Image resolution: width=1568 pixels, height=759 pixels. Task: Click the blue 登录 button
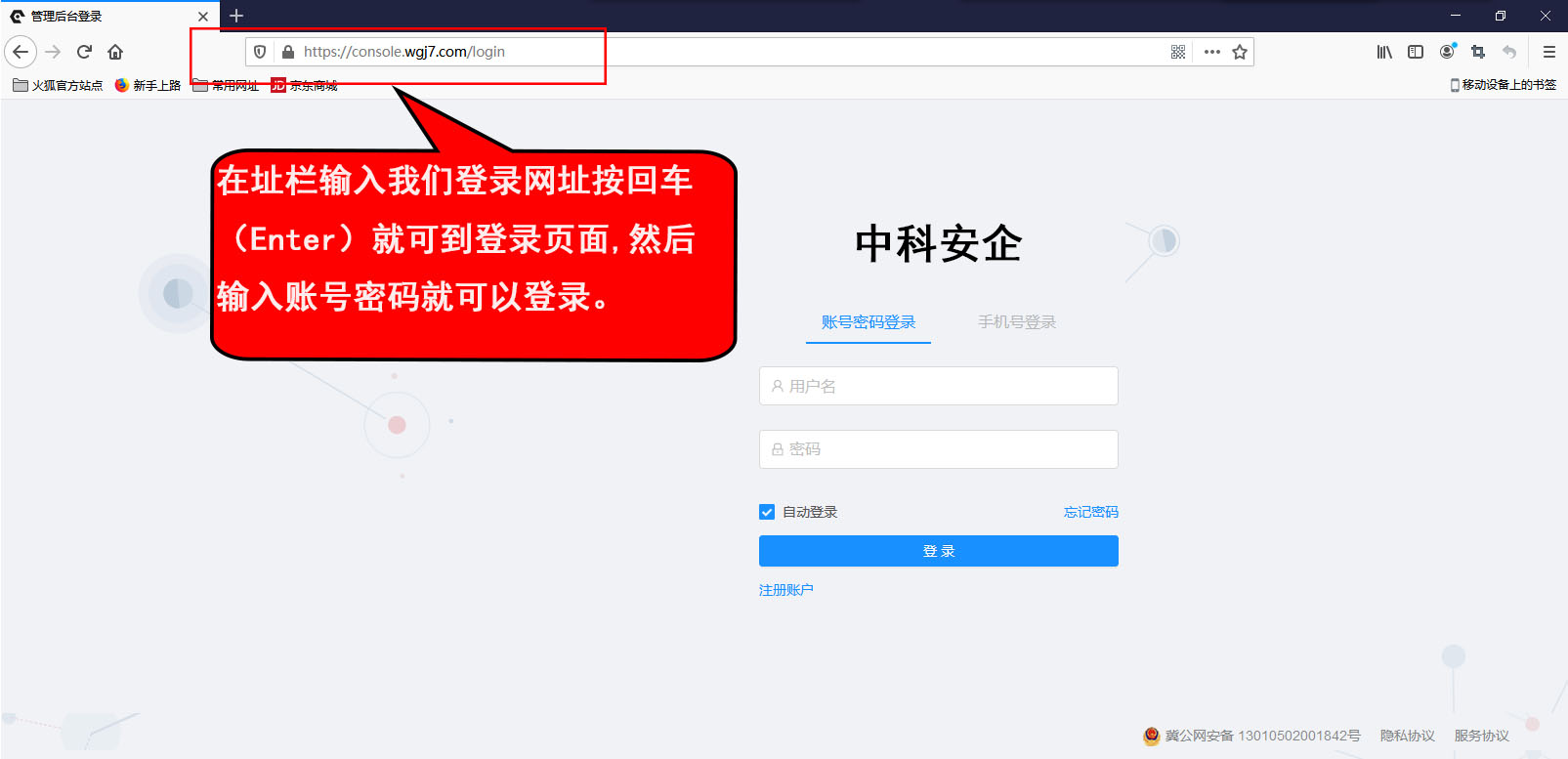click(x=939, y=551)
